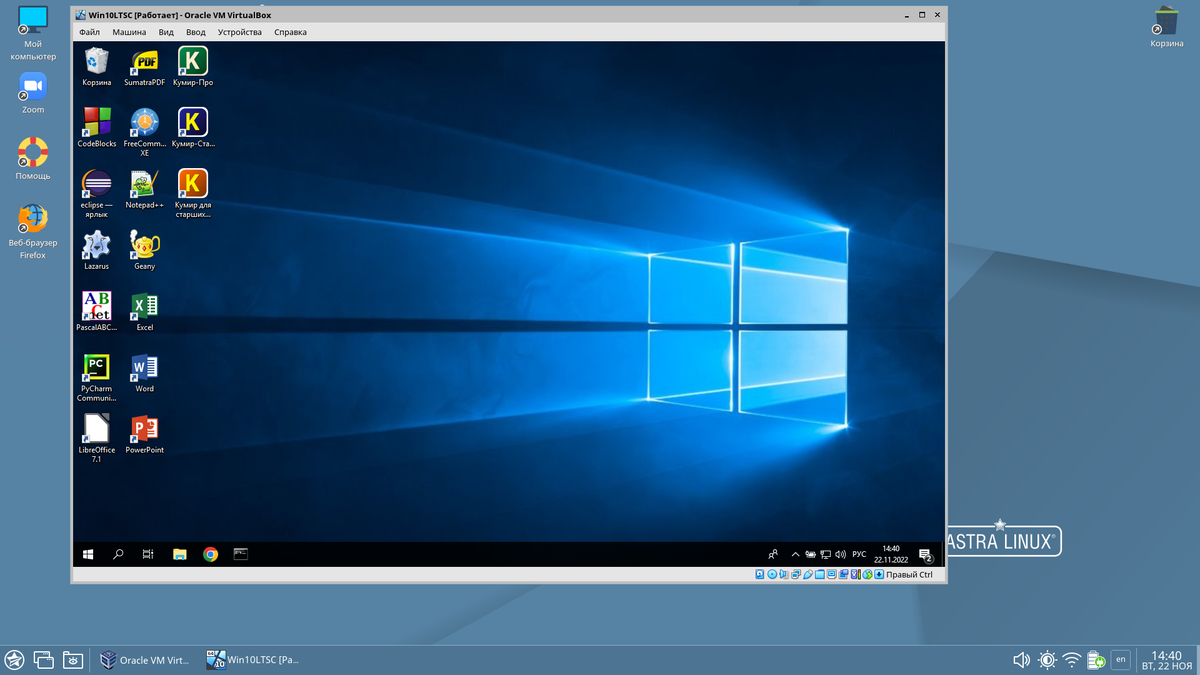The image size is (1200, 675).
Task: Select the Zoom shortcut on Astra desktop
Action: coord(33,93)
